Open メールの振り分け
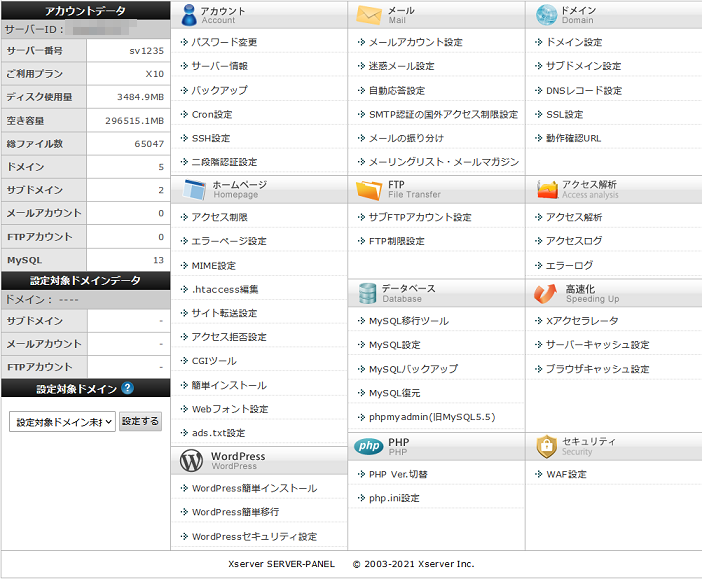The image size is (702, 579). (x=406, y=138)
